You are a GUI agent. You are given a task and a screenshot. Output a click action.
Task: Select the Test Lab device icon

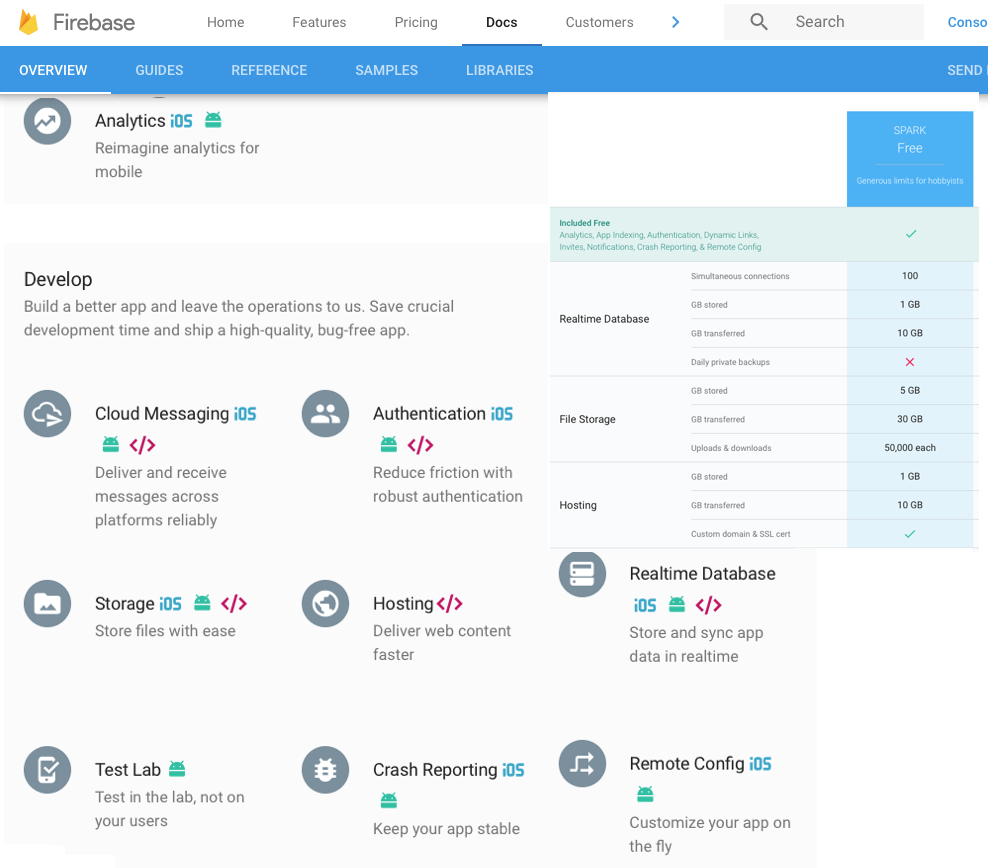point(47,770)
